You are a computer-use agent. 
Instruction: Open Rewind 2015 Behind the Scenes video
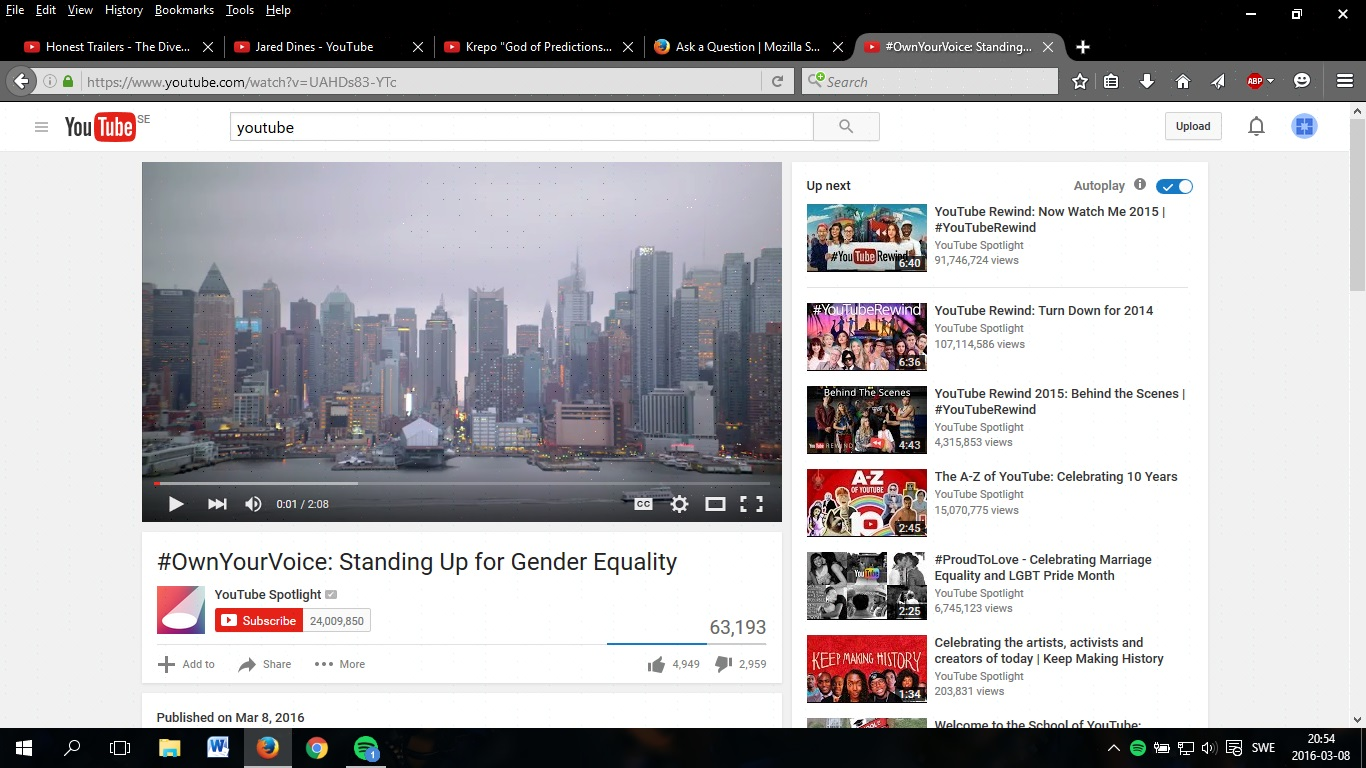click(1060, 401)
